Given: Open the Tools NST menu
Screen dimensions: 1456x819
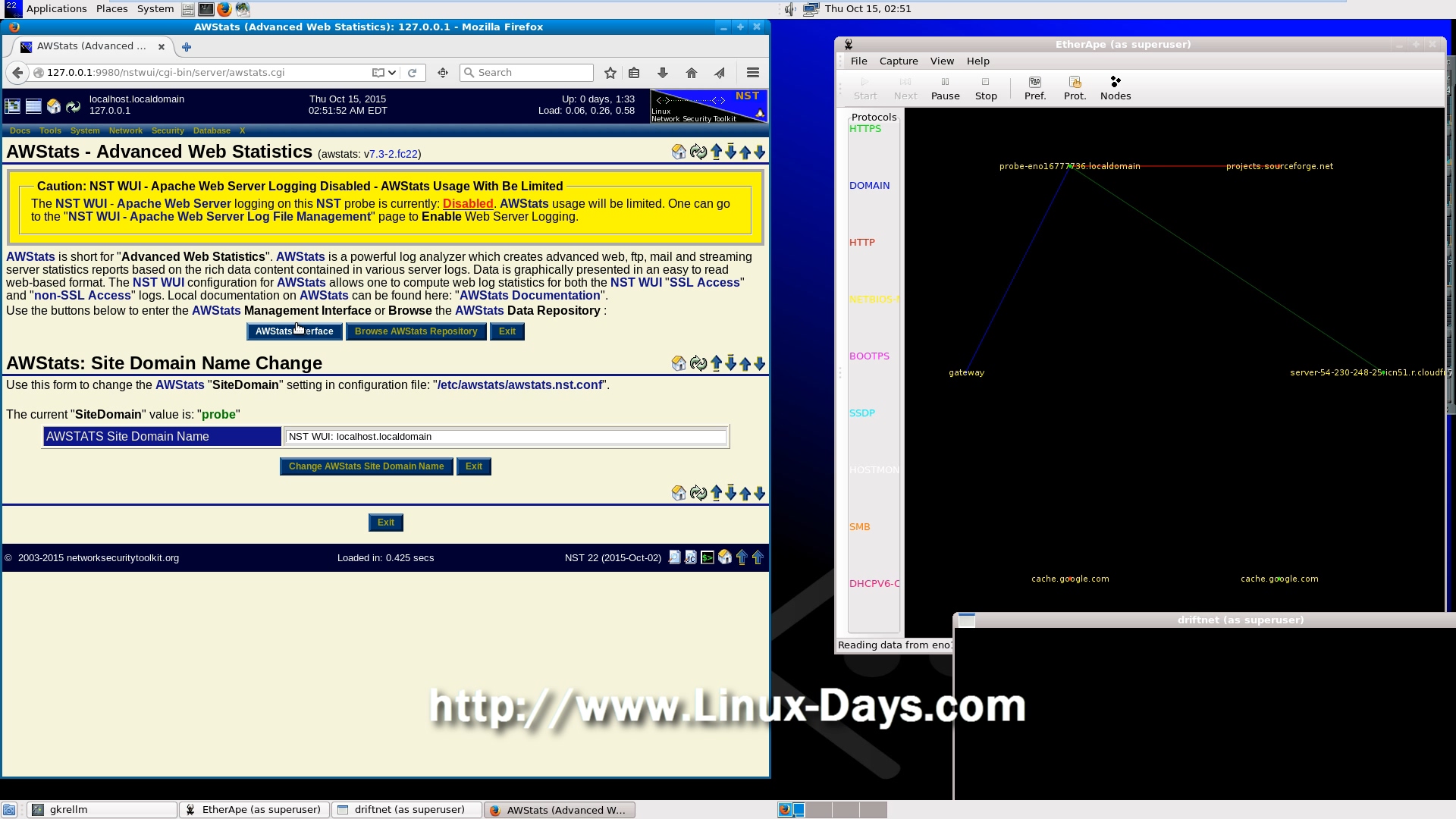Looking at the screenshot, I should tap(50, 131).
